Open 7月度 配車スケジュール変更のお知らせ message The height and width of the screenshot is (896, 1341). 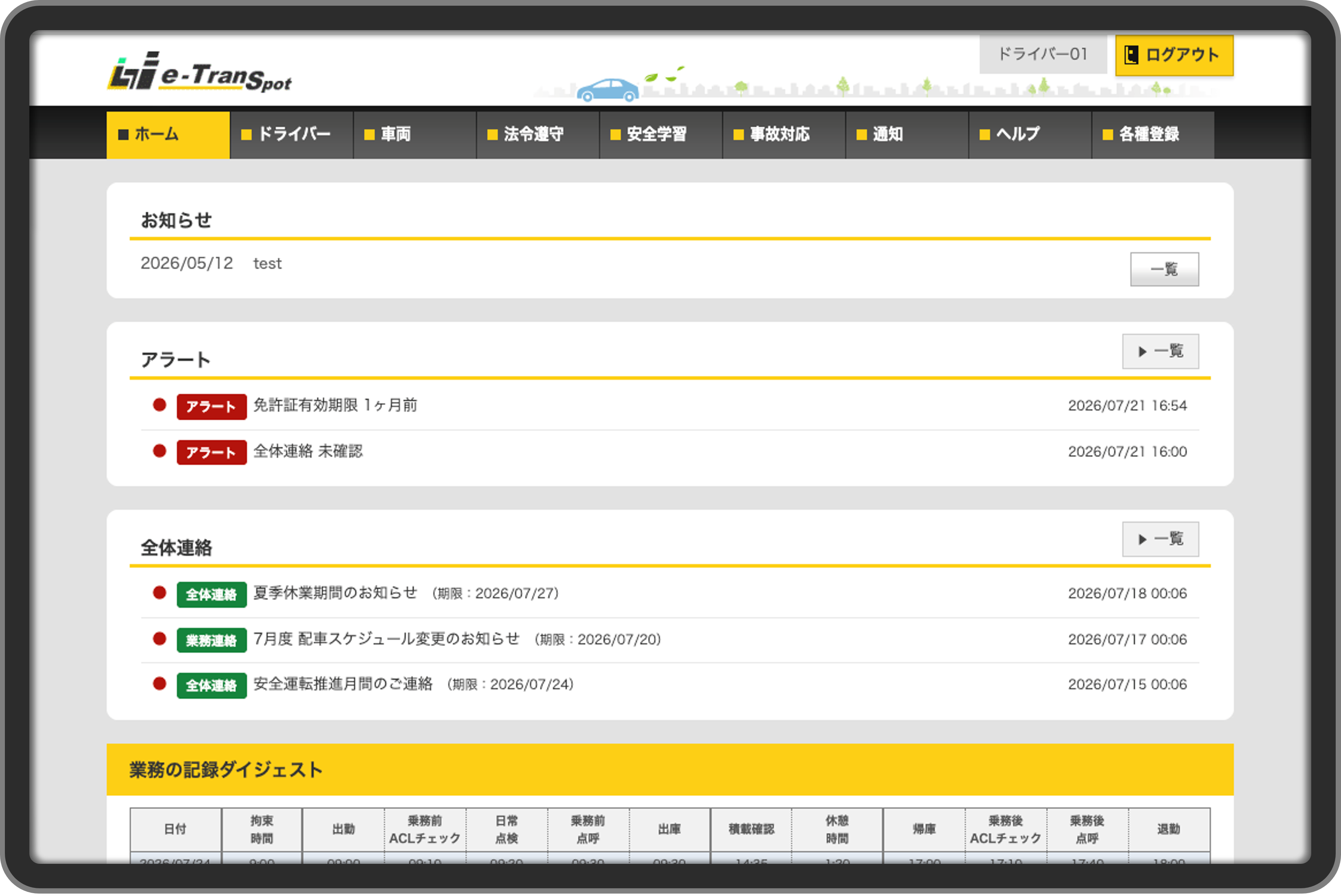tap(386, 638)
